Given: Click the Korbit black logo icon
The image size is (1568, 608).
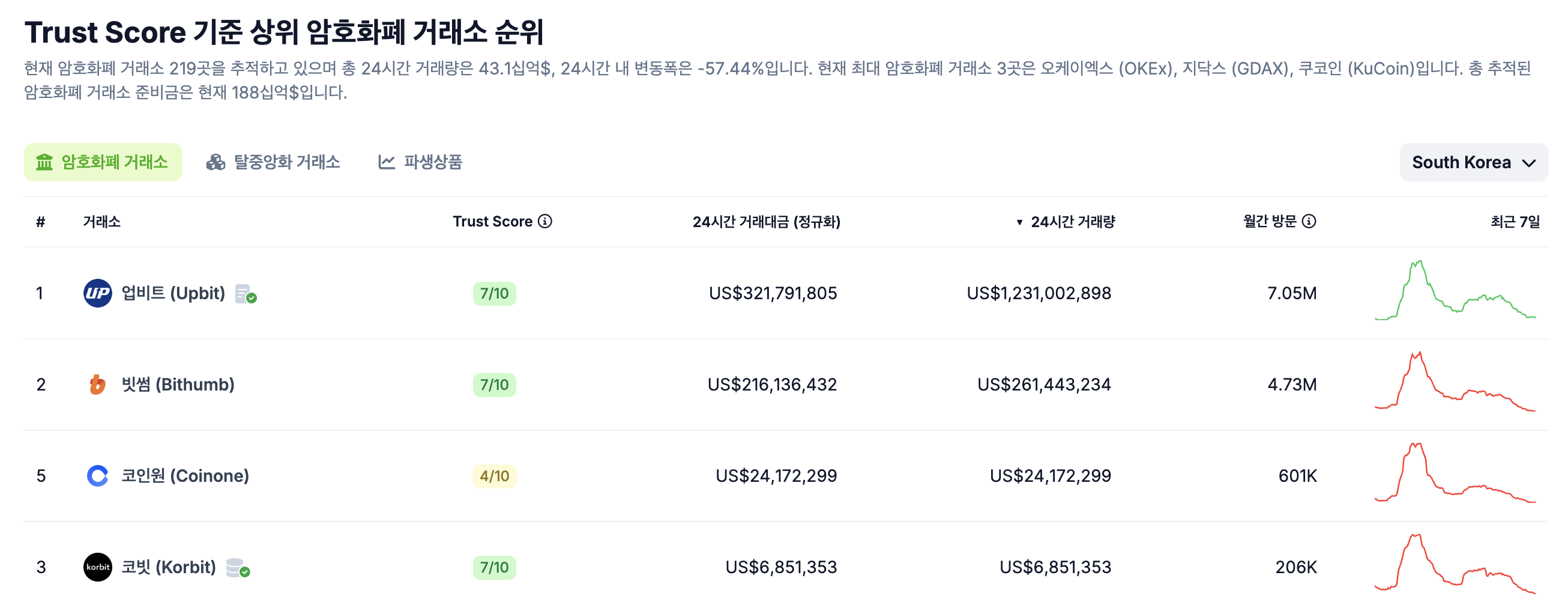Looking at the screenshot, I should point(97,567).
